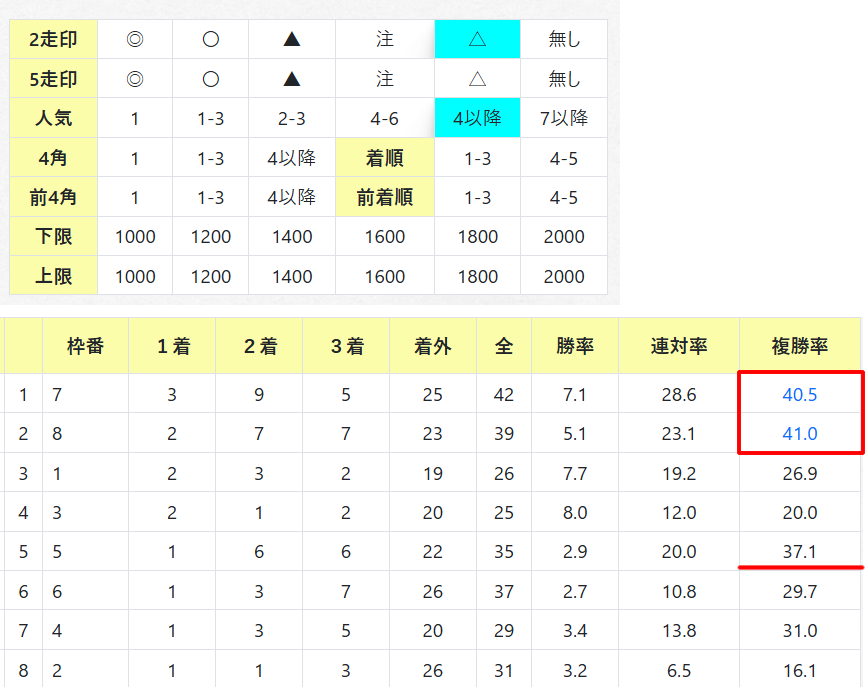Choose the ▲ mark in the 5走印 row

(292, 79)
